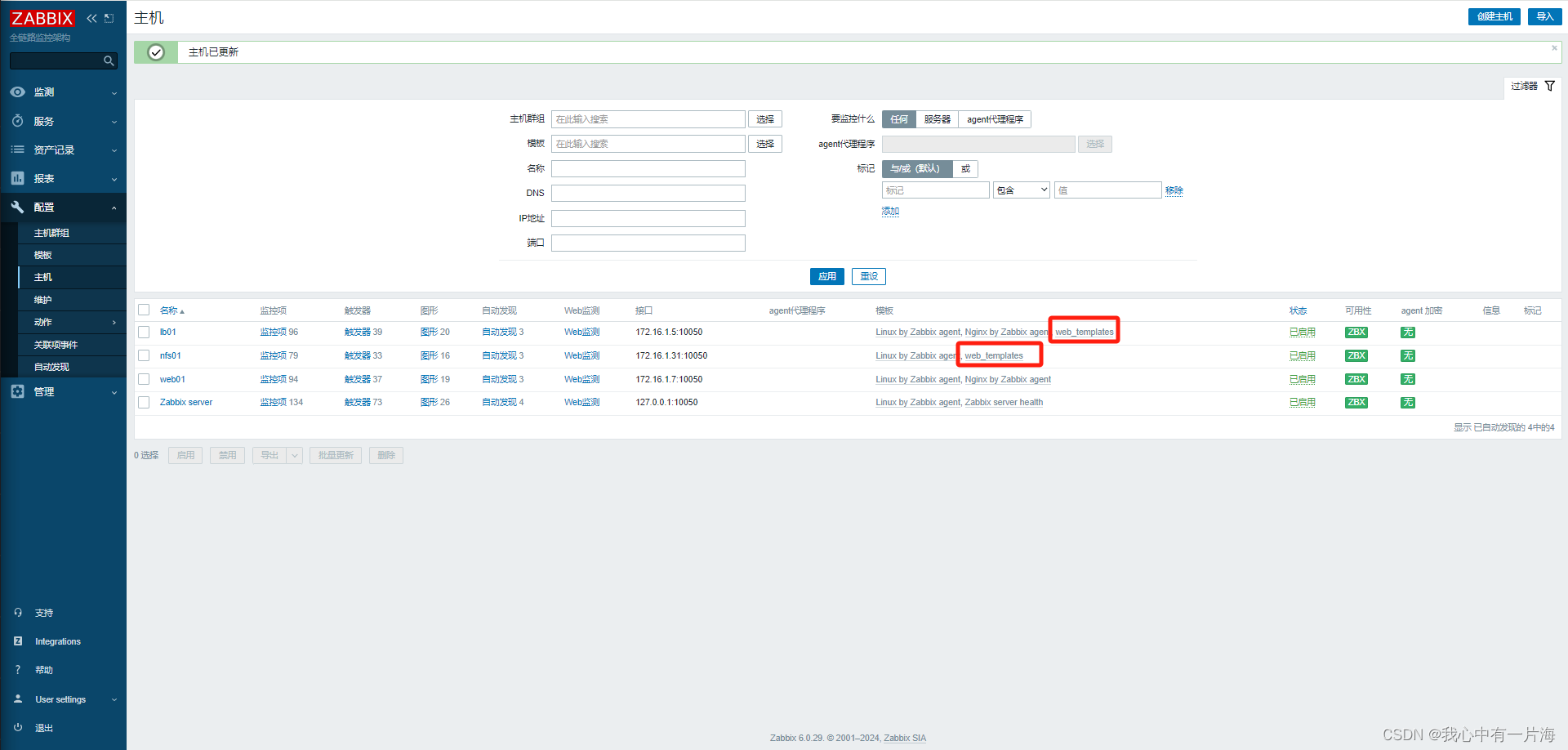Select agent代理程序 under 要监控什么
Image resolution: width=1568 pixels, height=750 pixels.
(x=995, y=119)
